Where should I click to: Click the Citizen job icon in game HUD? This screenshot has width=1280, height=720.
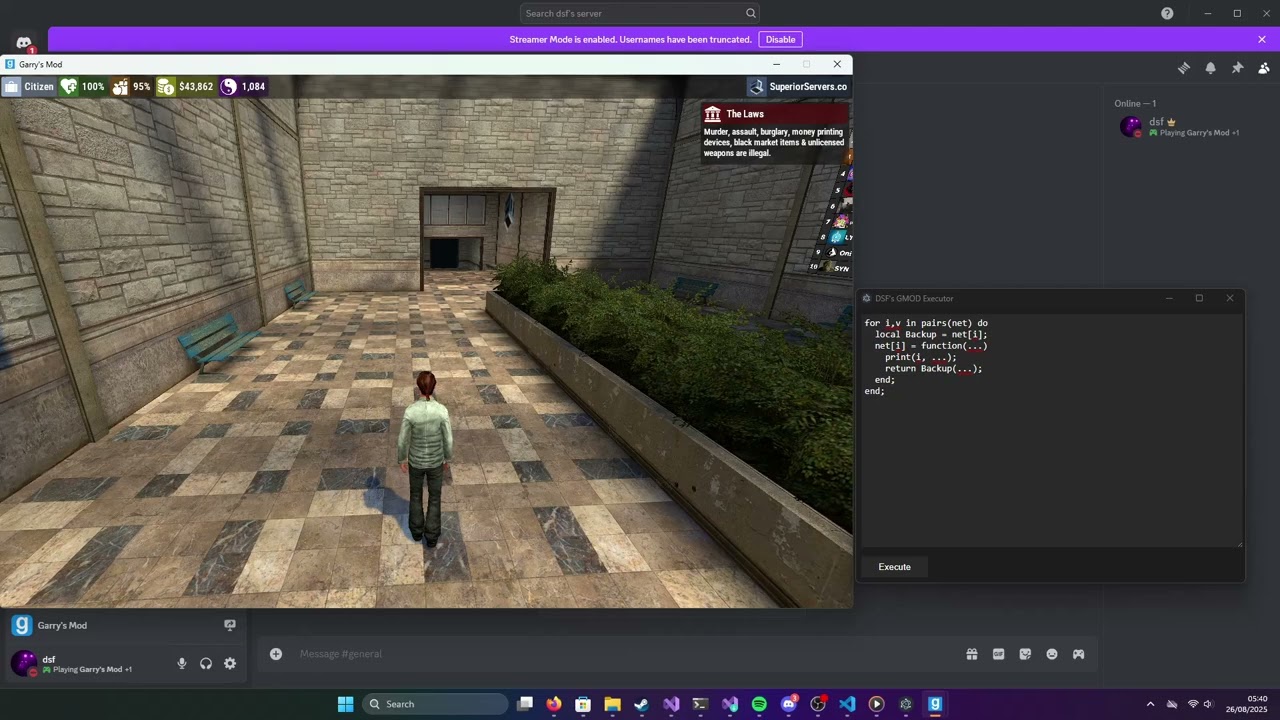(x=11, y=87)
